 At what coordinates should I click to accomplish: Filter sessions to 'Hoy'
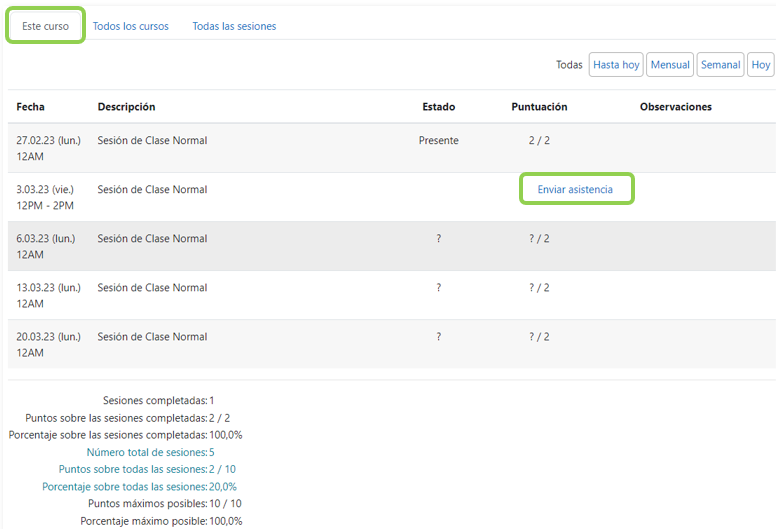point(761,65)
